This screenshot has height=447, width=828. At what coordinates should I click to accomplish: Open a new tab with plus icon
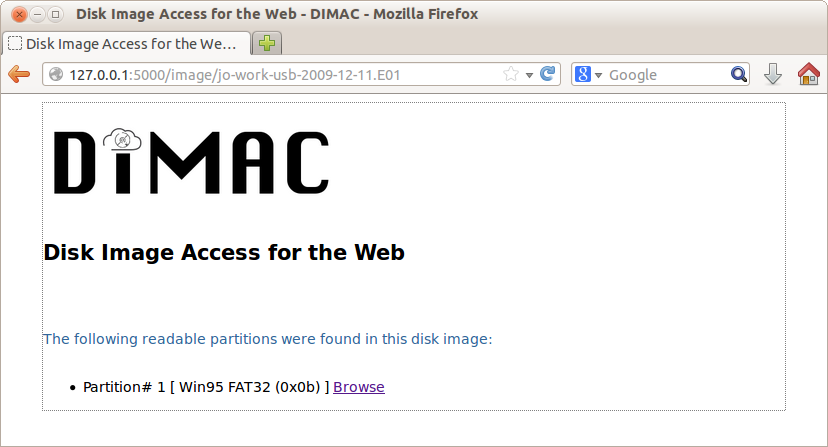(267, 43)
